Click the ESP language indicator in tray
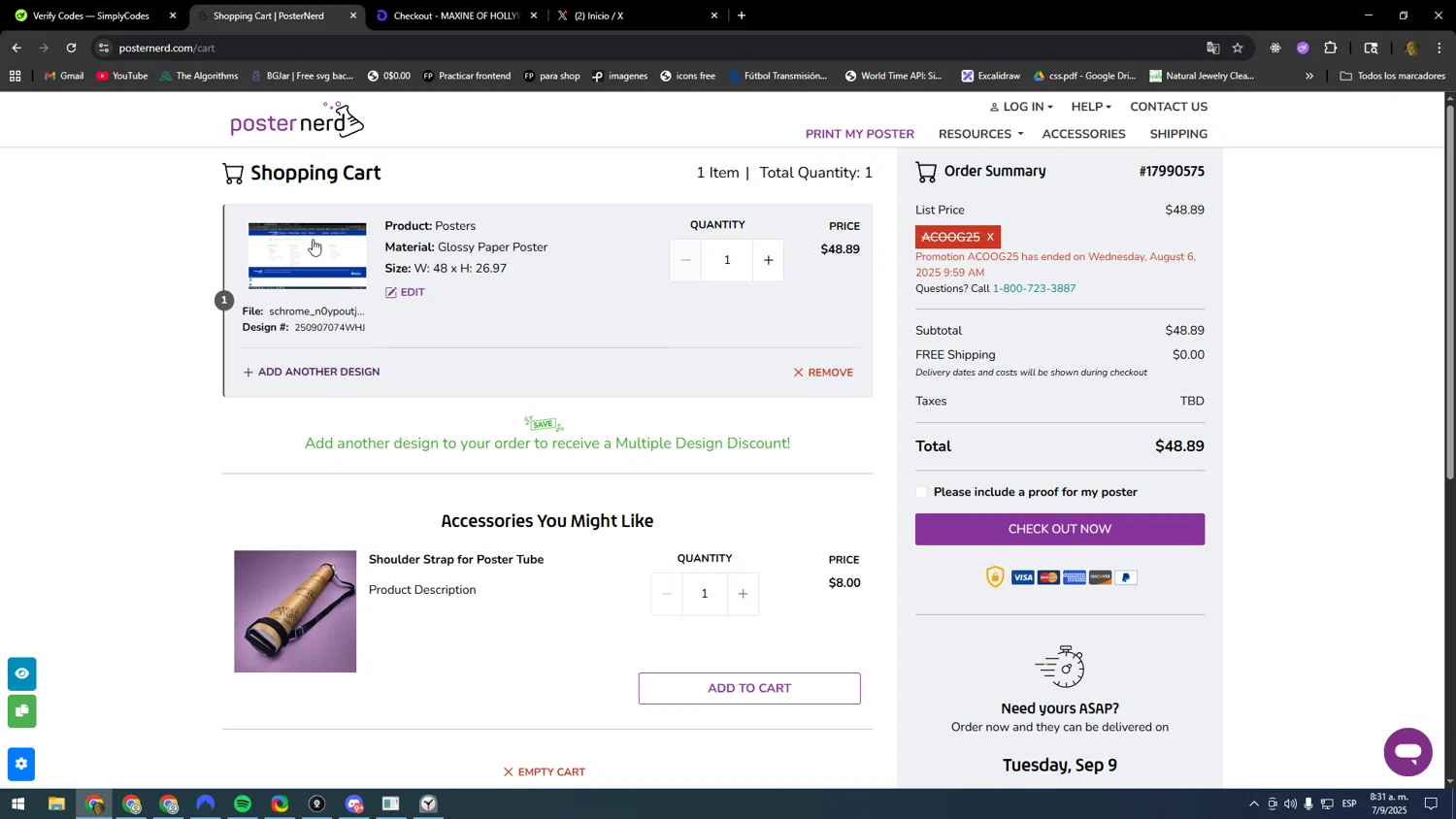 coord(1349,804)
